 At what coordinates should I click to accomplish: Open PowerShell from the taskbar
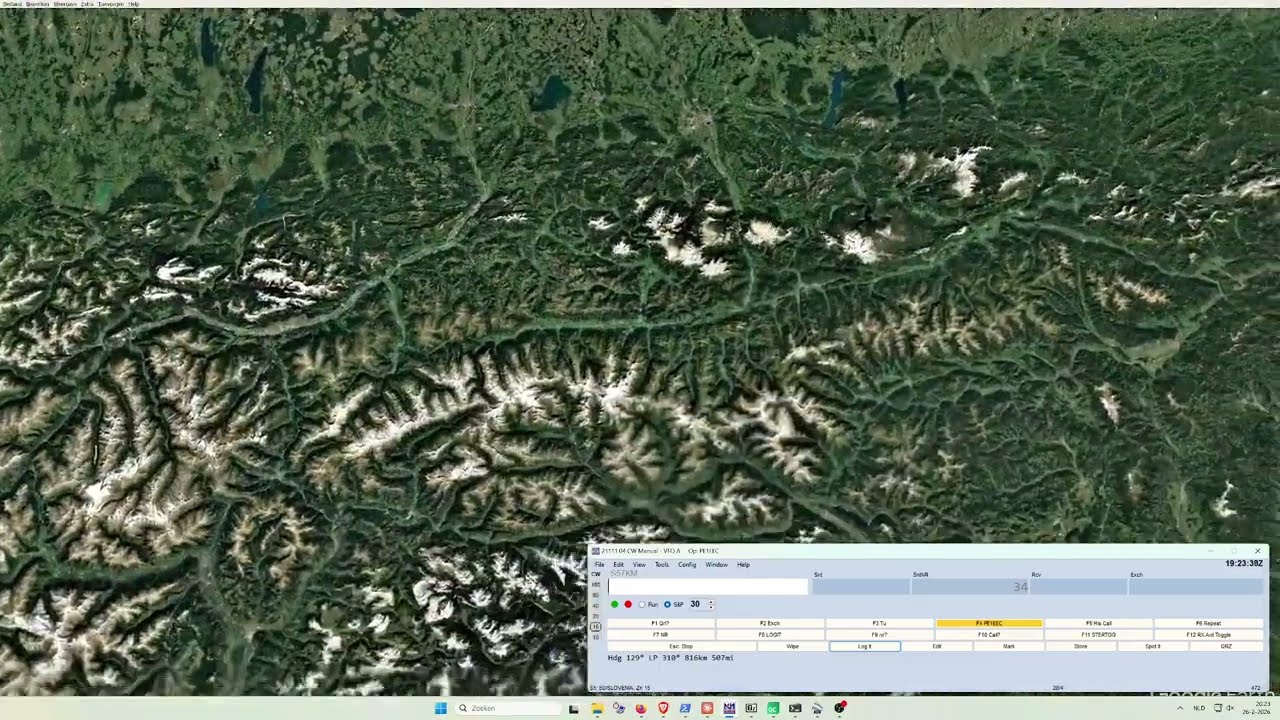tap(685, 708)
